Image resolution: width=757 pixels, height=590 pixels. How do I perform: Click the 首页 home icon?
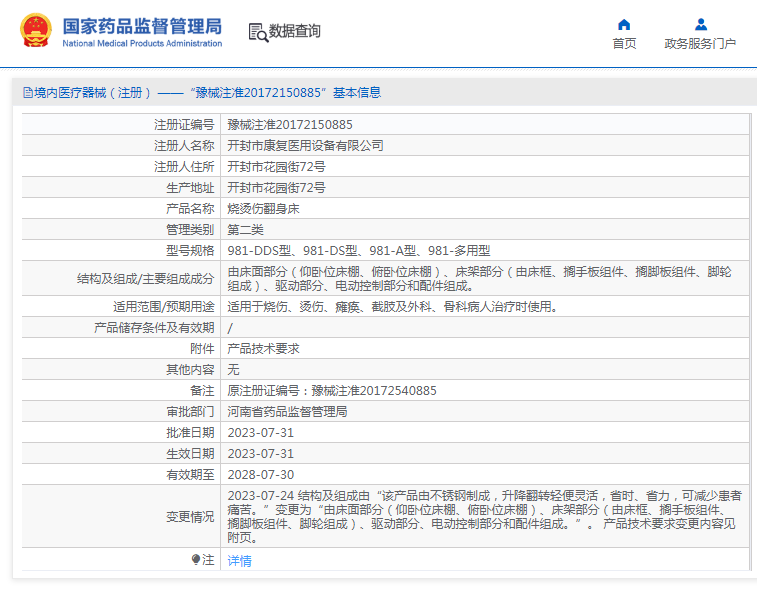click(x=624, y=24)
